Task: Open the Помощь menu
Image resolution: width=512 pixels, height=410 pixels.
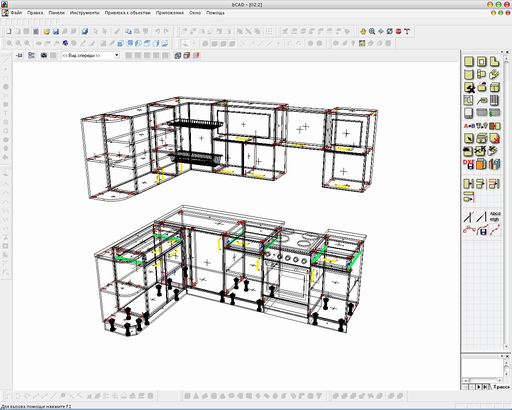Action: point(215,13)
